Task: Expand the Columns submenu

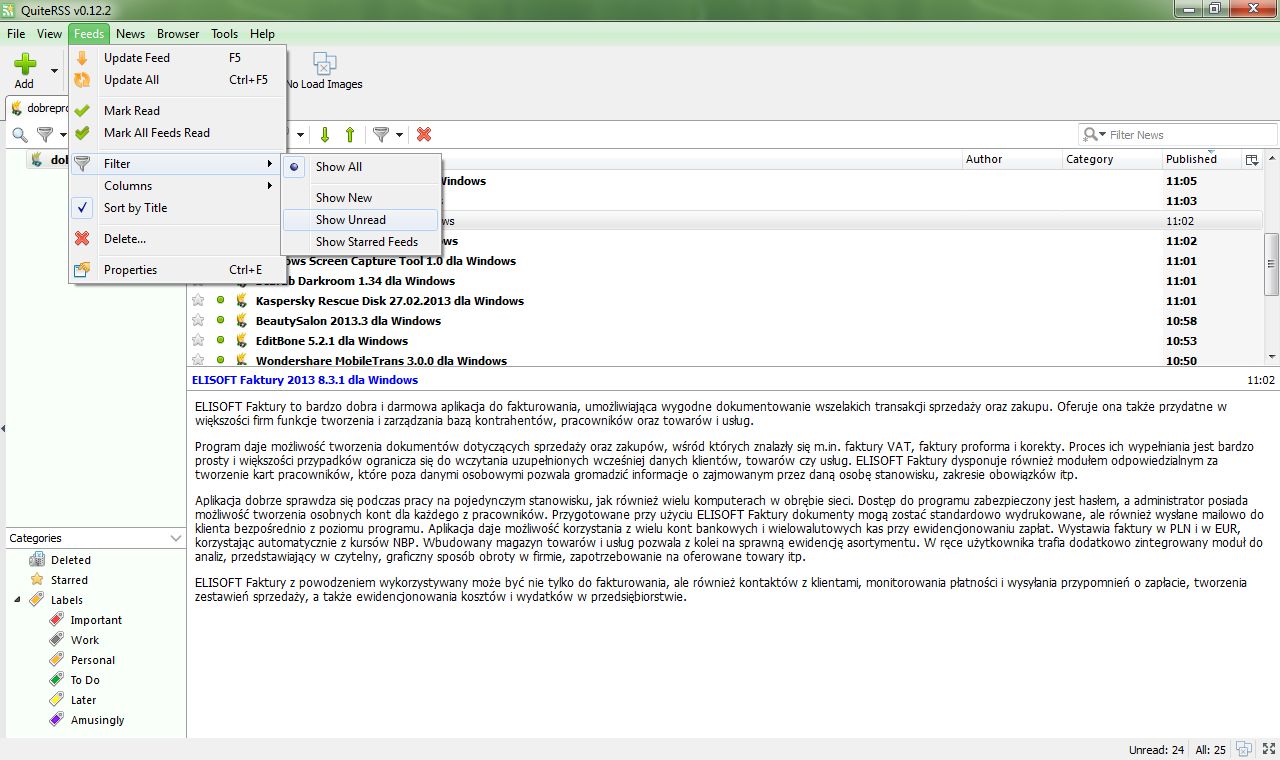Action: click(x=178, y=186)
